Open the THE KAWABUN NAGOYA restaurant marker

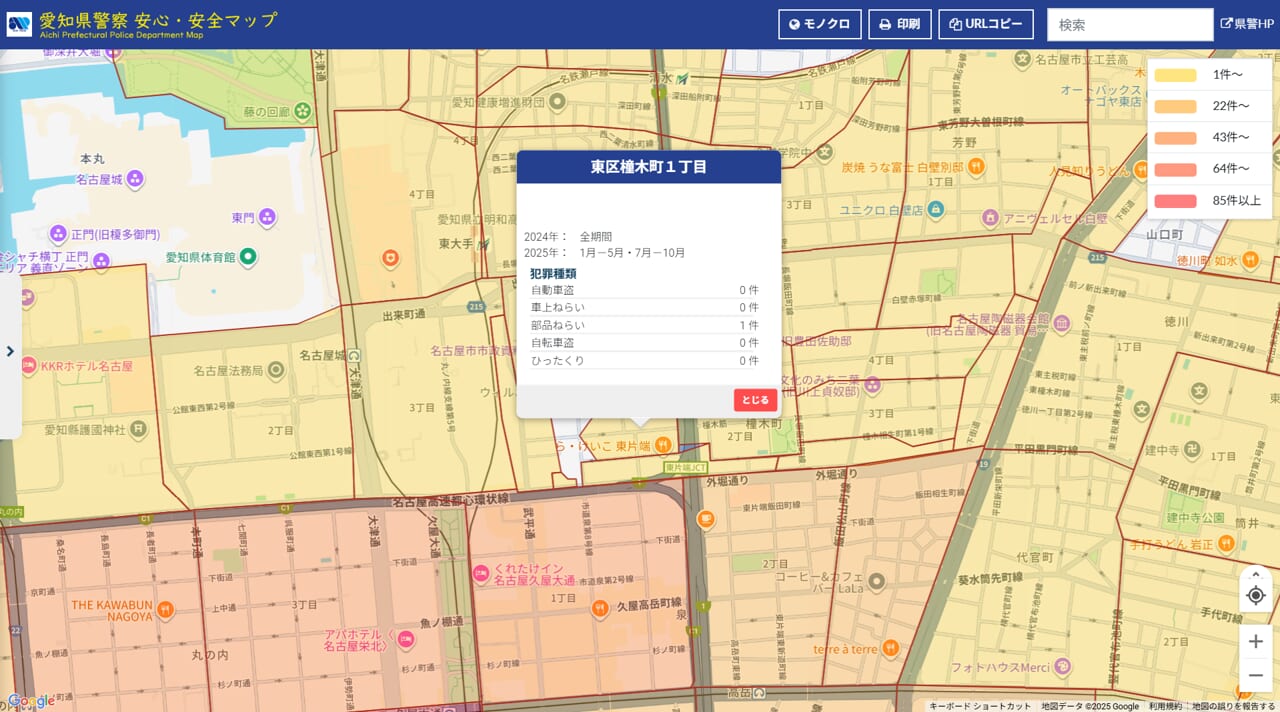pos(166,610)
